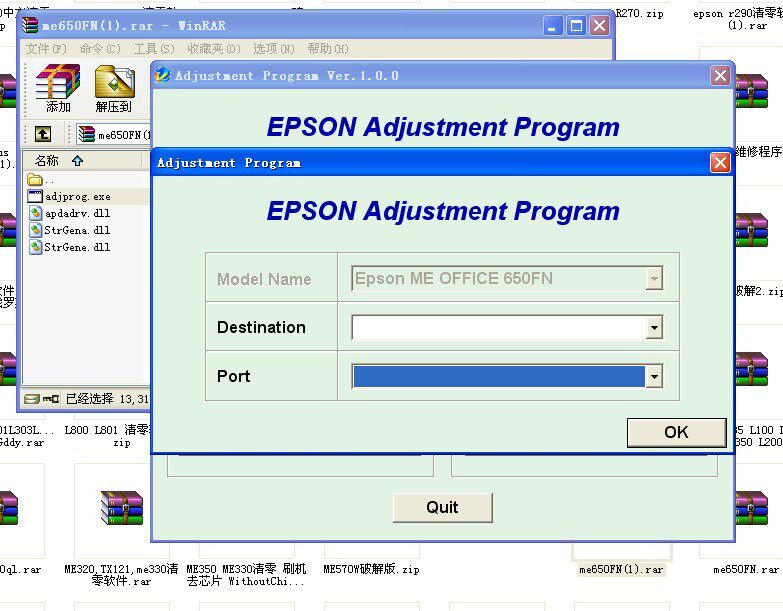This screenshot has width=783, height=611.
Task: Expand the Port dropdown arrow
Action: click(654, 376)
